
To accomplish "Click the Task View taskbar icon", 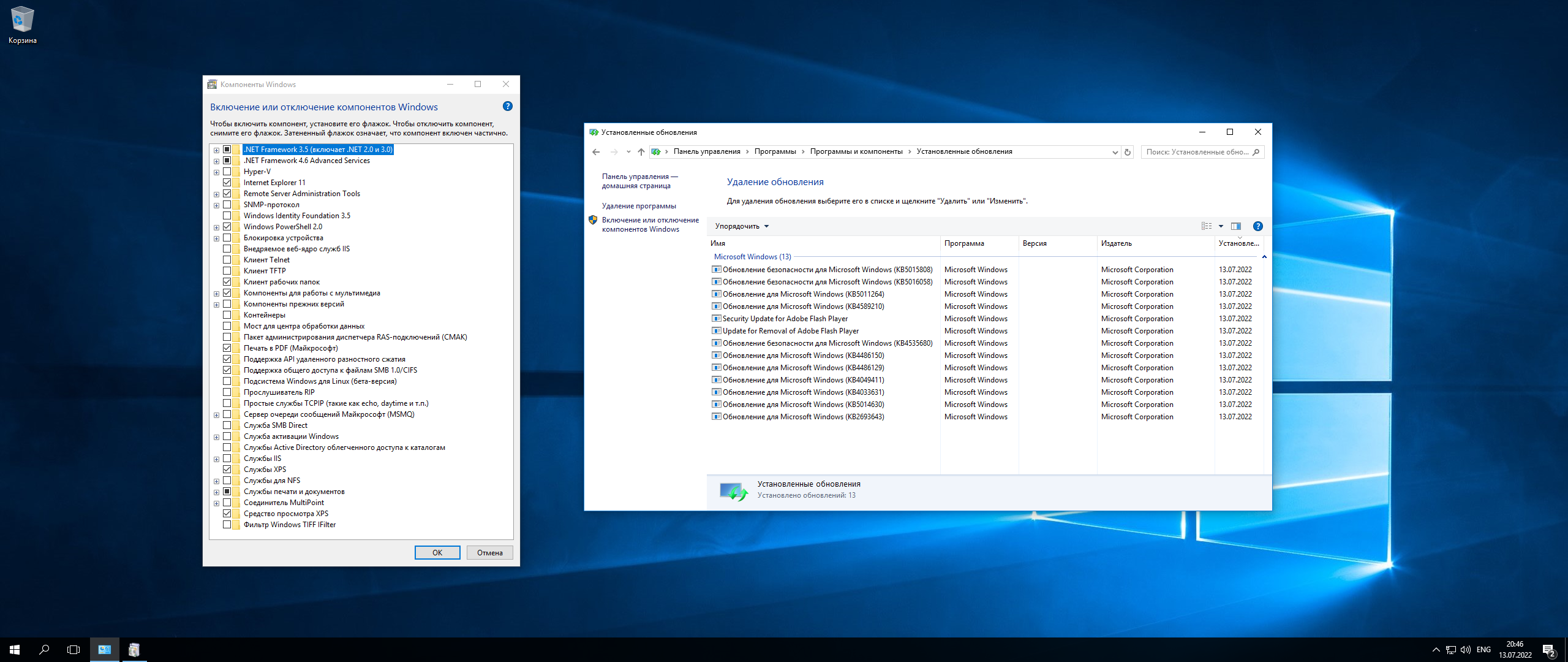I will pos(73,650).
